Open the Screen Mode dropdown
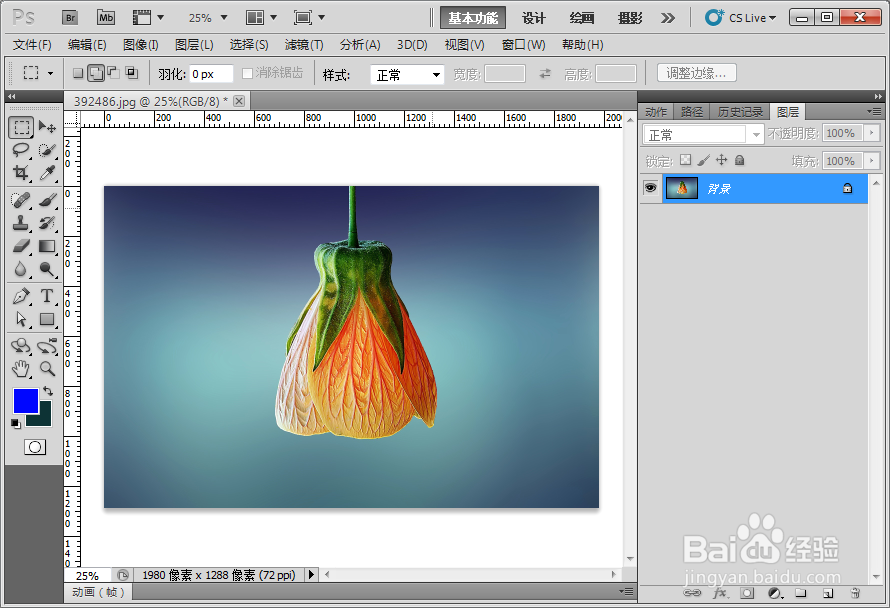This screenshot has width=890, height=608. [309, 18]
